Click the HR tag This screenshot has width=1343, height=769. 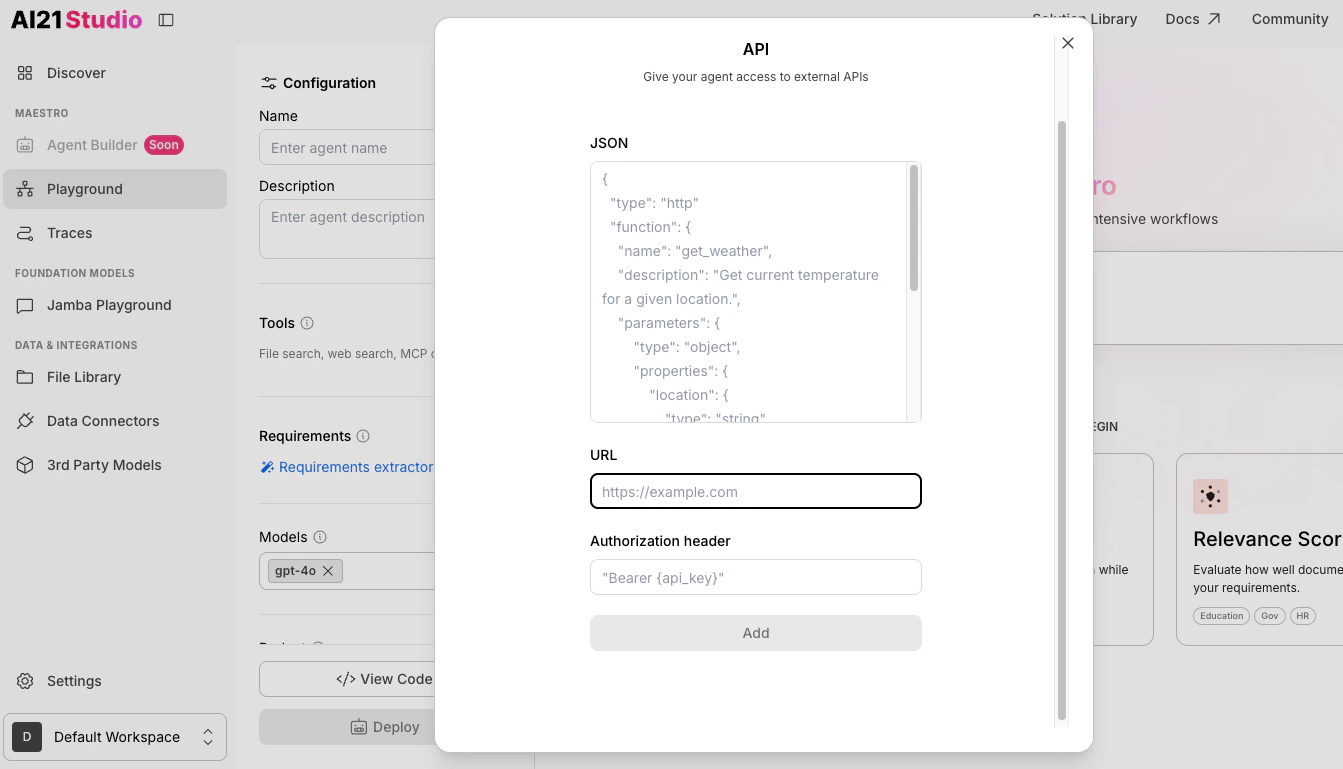pyautogui.click(x=1303, y=616)
